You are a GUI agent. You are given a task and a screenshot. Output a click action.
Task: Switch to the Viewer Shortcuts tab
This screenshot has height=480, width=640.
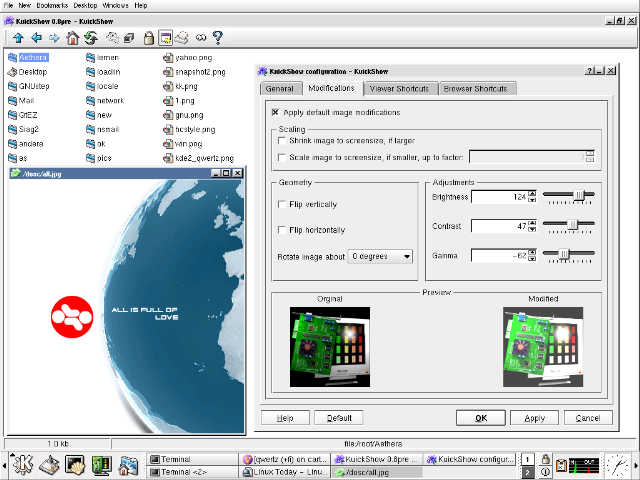coord(399,89)
